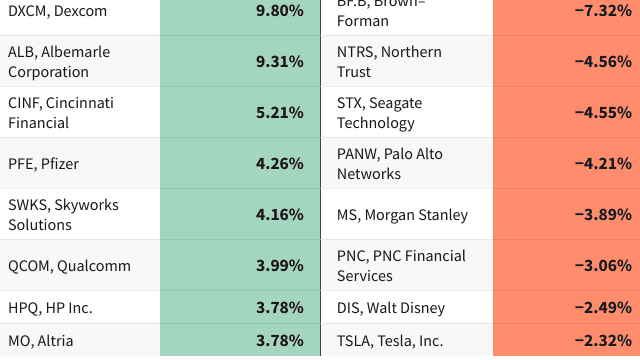This screenshot has width=640, height=360.
Task: Click the −4.56% red loss cell
Action: pos(567,61)
